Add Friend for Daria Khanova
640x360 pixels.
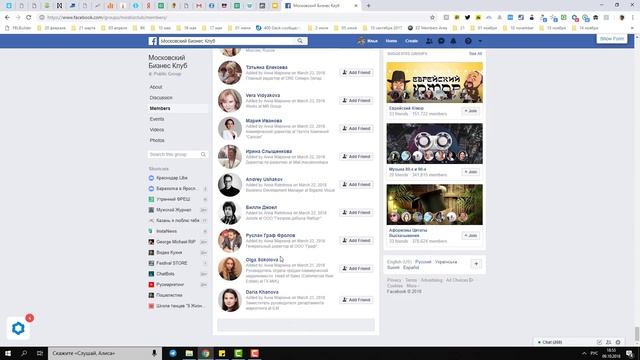click(x=356, y=300)
